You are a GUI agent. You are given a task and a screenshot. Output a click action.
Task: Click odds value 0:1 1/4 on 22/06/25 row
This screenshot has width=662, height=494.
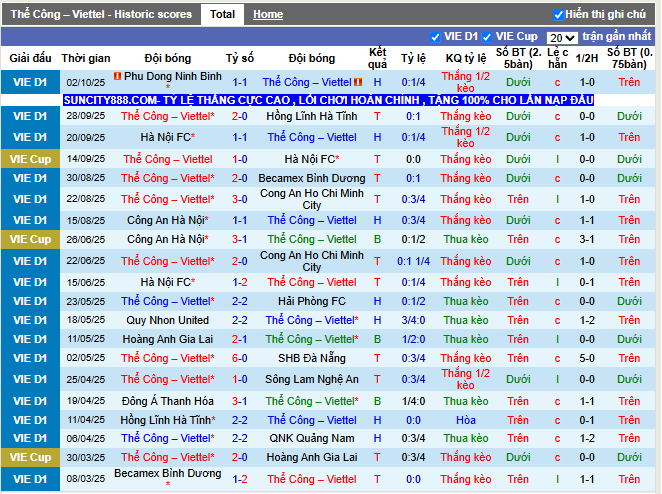coord(413,261)
